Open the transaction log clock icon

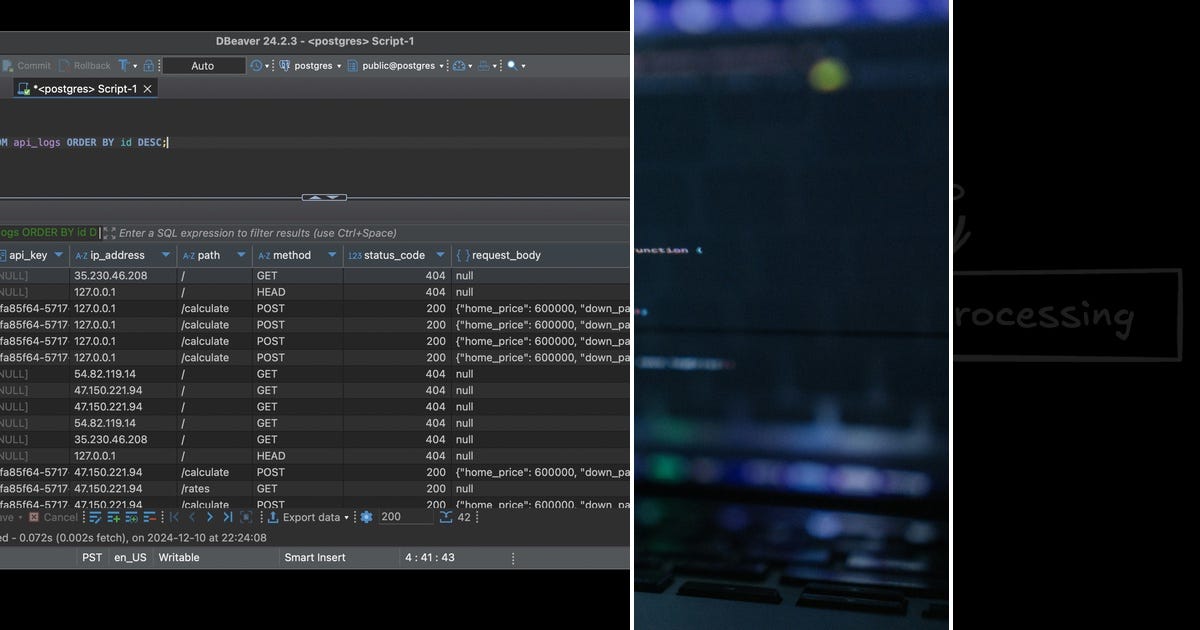click(257, 66)
